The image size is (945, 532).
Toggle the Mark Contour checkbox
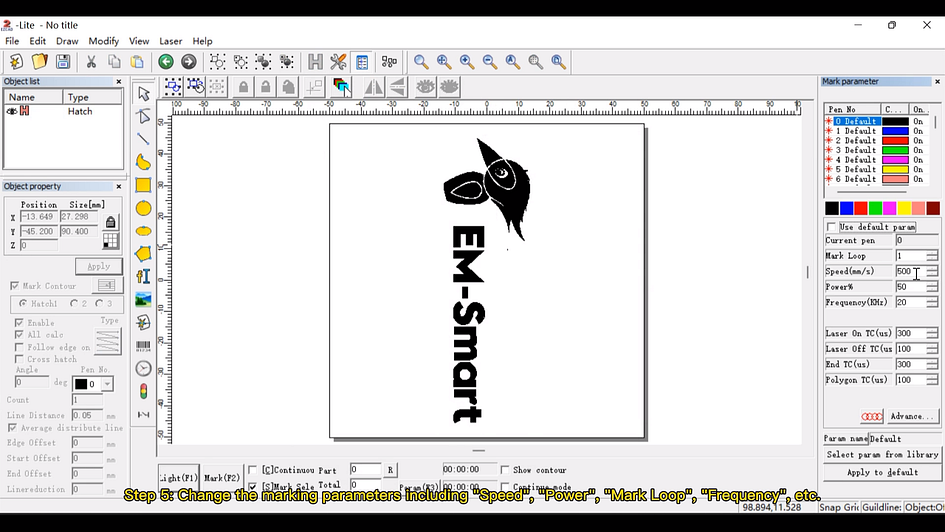click(x=14, y=286)
